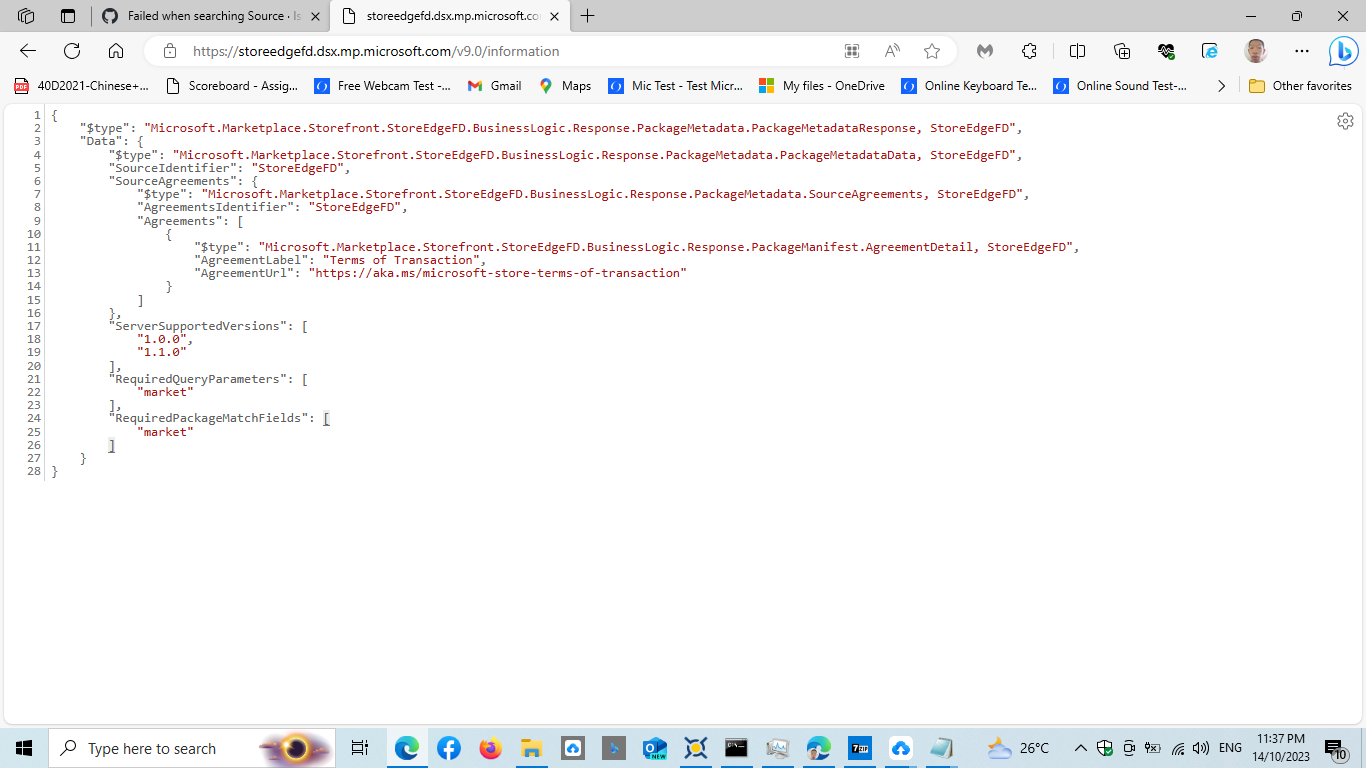Open split screen view from the toolbar

click(1076, 51)
